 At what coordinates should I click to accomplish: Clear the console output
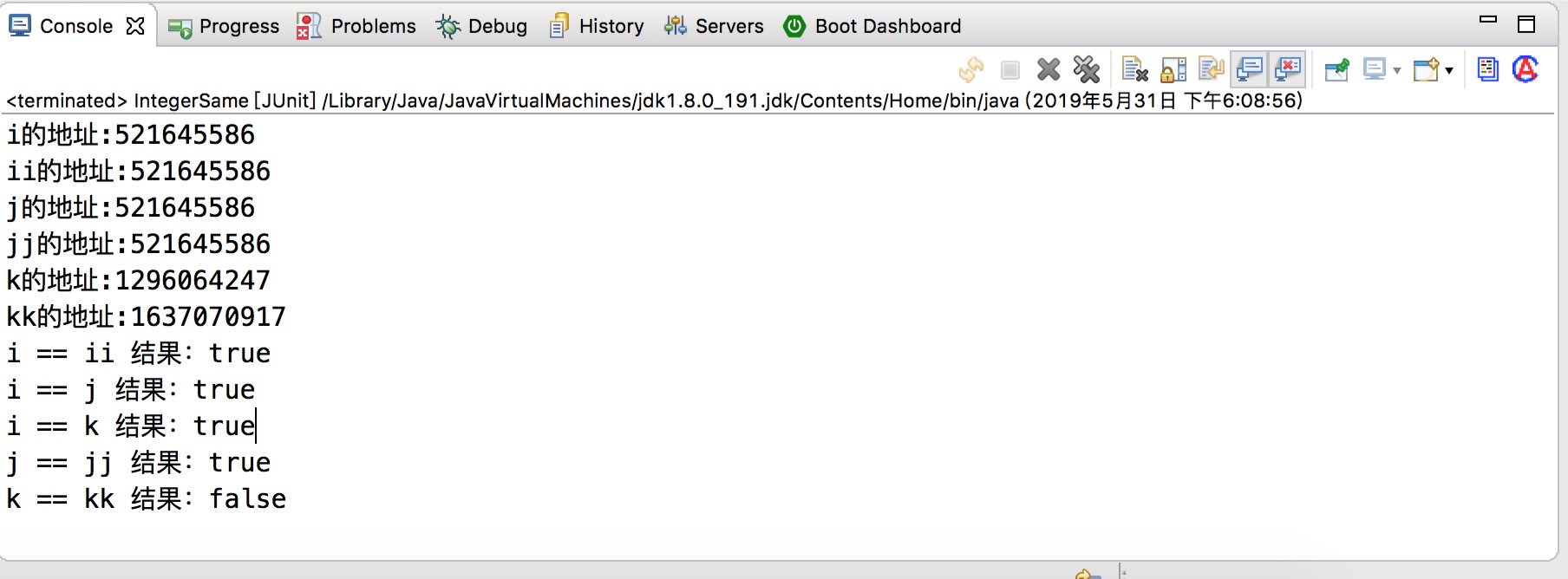[x=1134, y=69]
